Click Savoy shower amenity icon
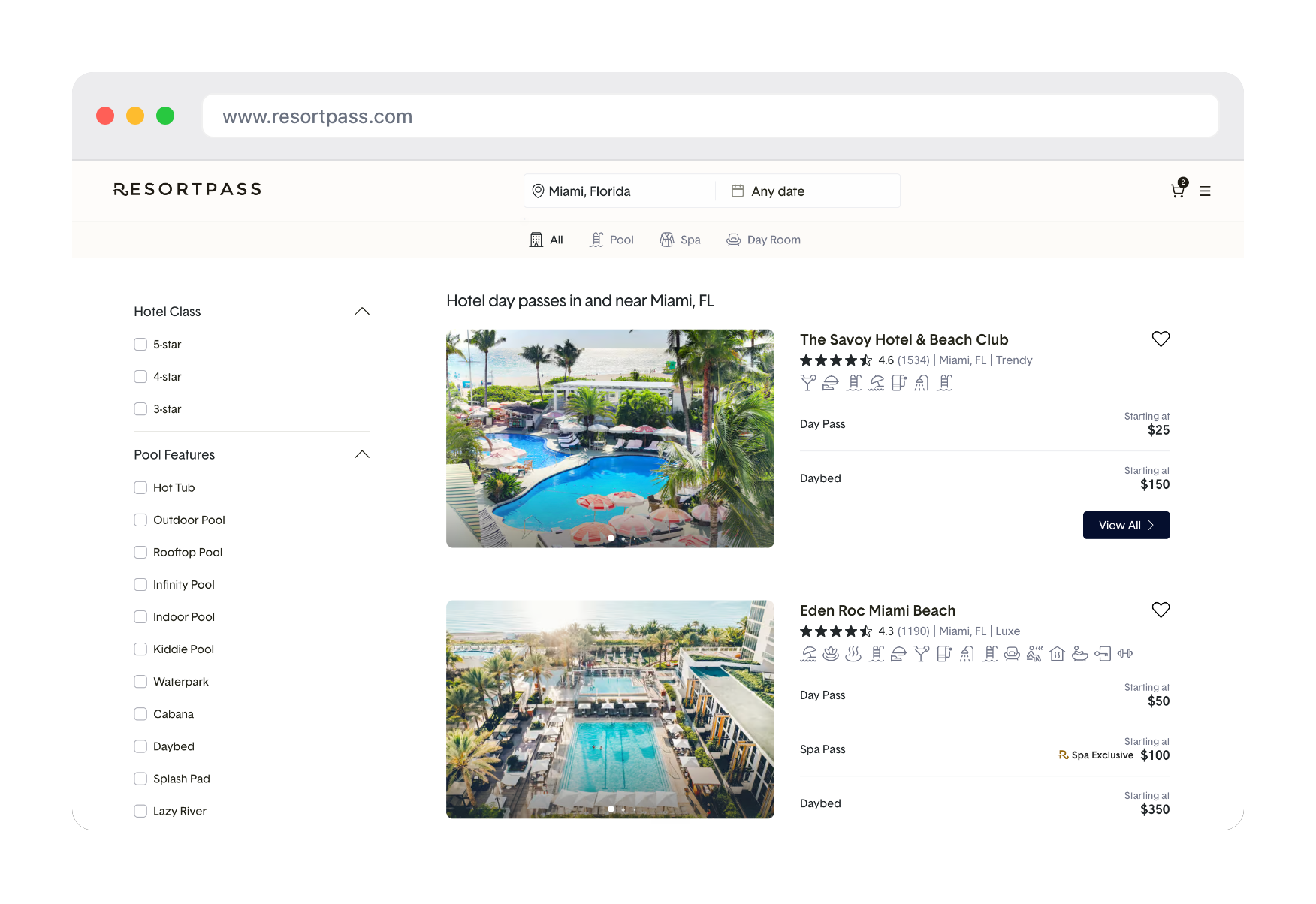The width and height of the screenshot is (1316, 904). click(922, 383)
